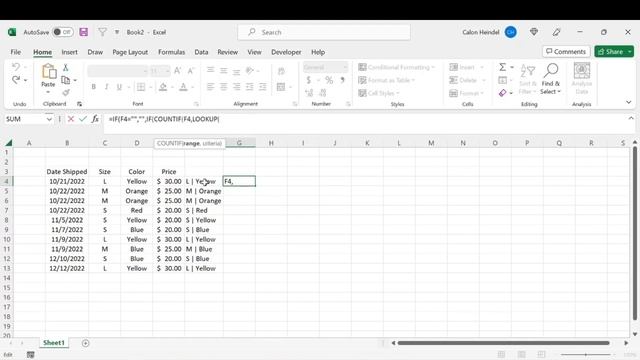Click the Copy icon
The image size is (640, 360).
(65, 80)
